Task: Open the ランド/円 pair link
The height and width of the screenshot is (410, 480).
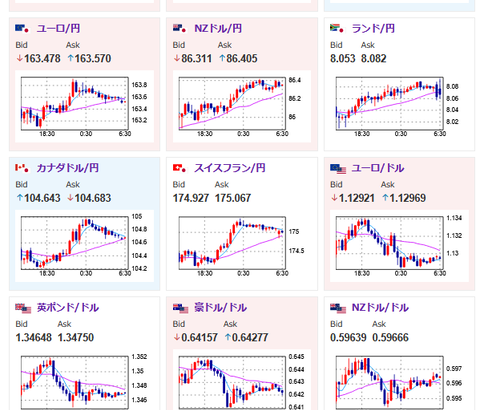Action: 373,29
